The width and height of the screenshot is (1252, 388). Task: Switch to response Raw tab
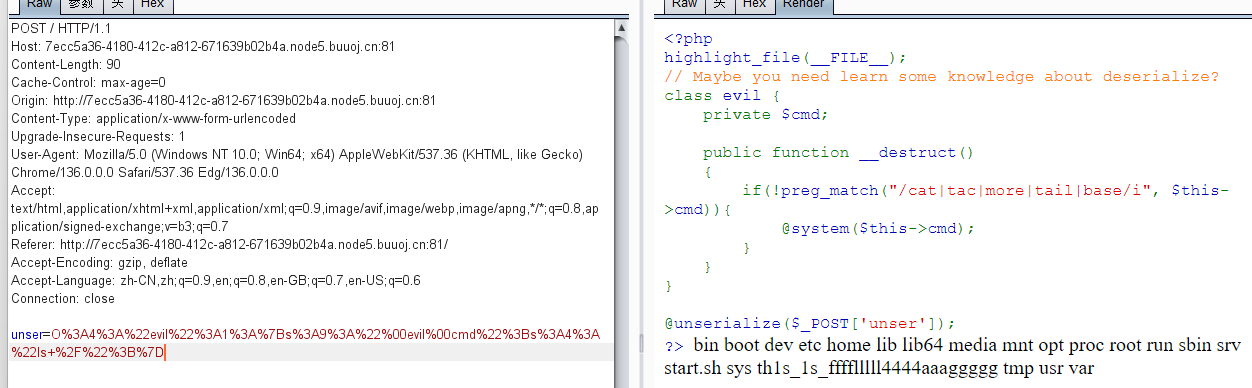pos(685,5)
